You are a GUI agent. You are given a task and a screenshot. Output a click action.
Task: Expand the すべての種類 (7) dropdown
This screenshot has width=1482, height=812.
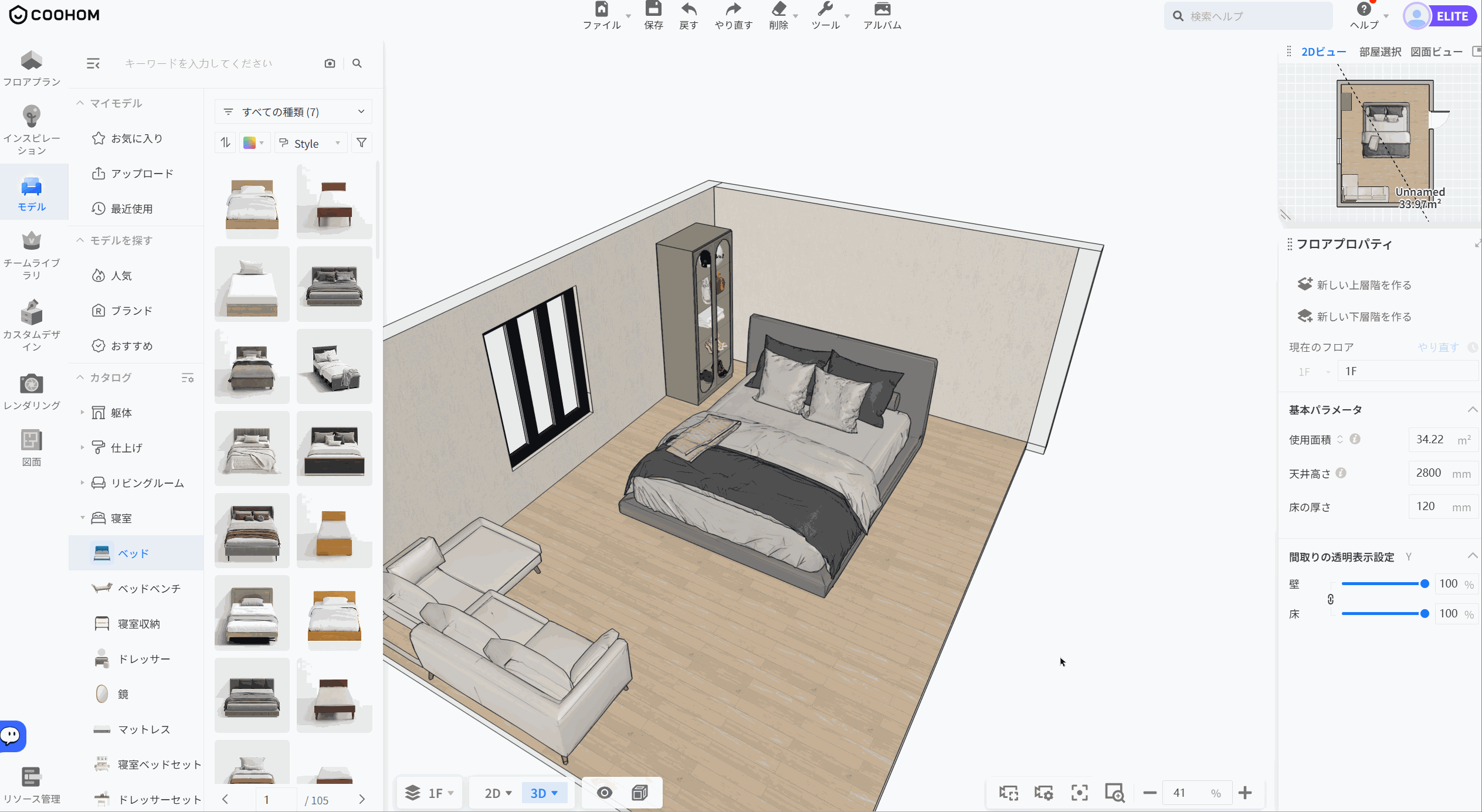293,112
